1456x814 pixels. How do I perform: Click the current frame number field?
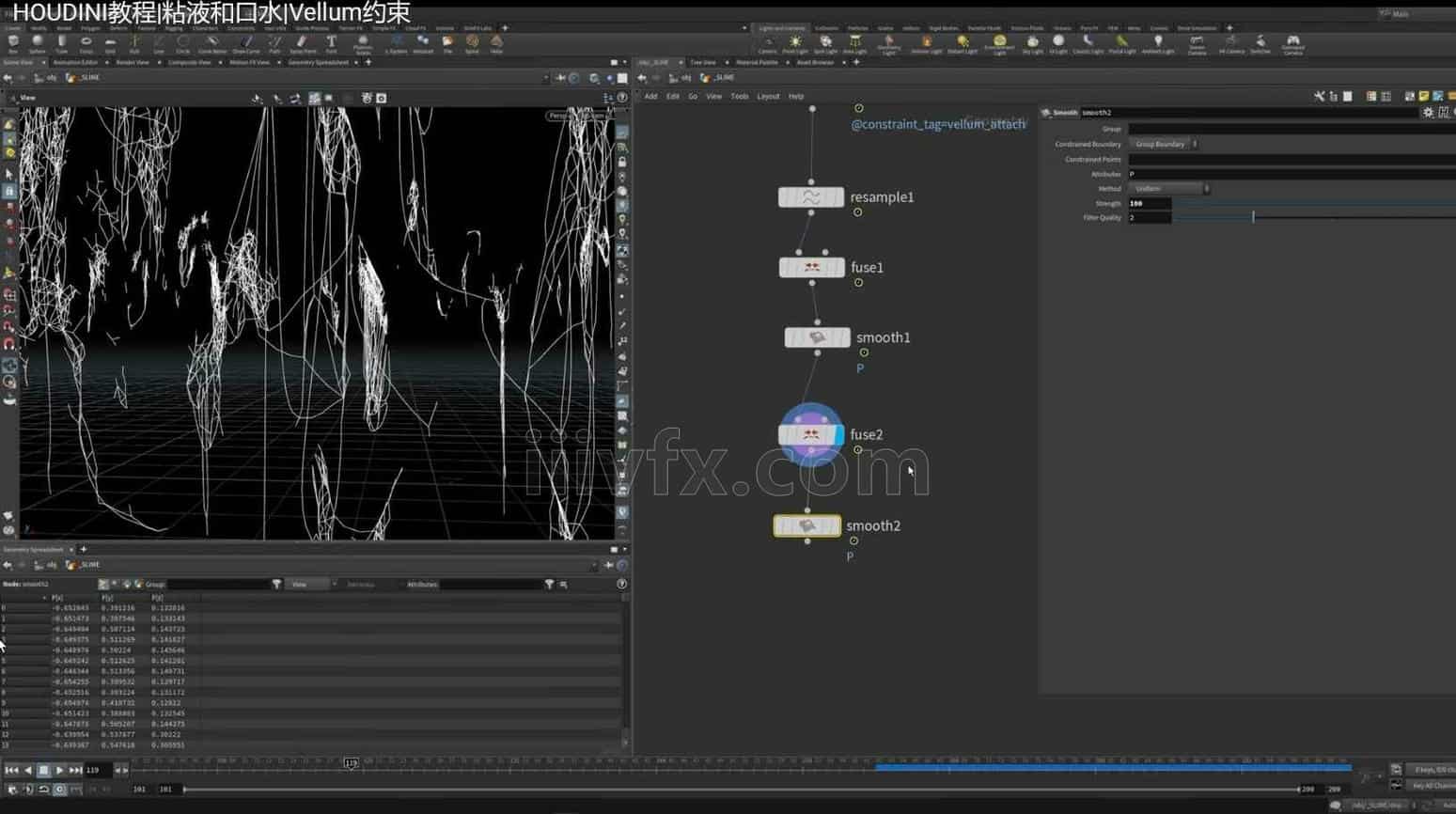(x=98, y=771)
